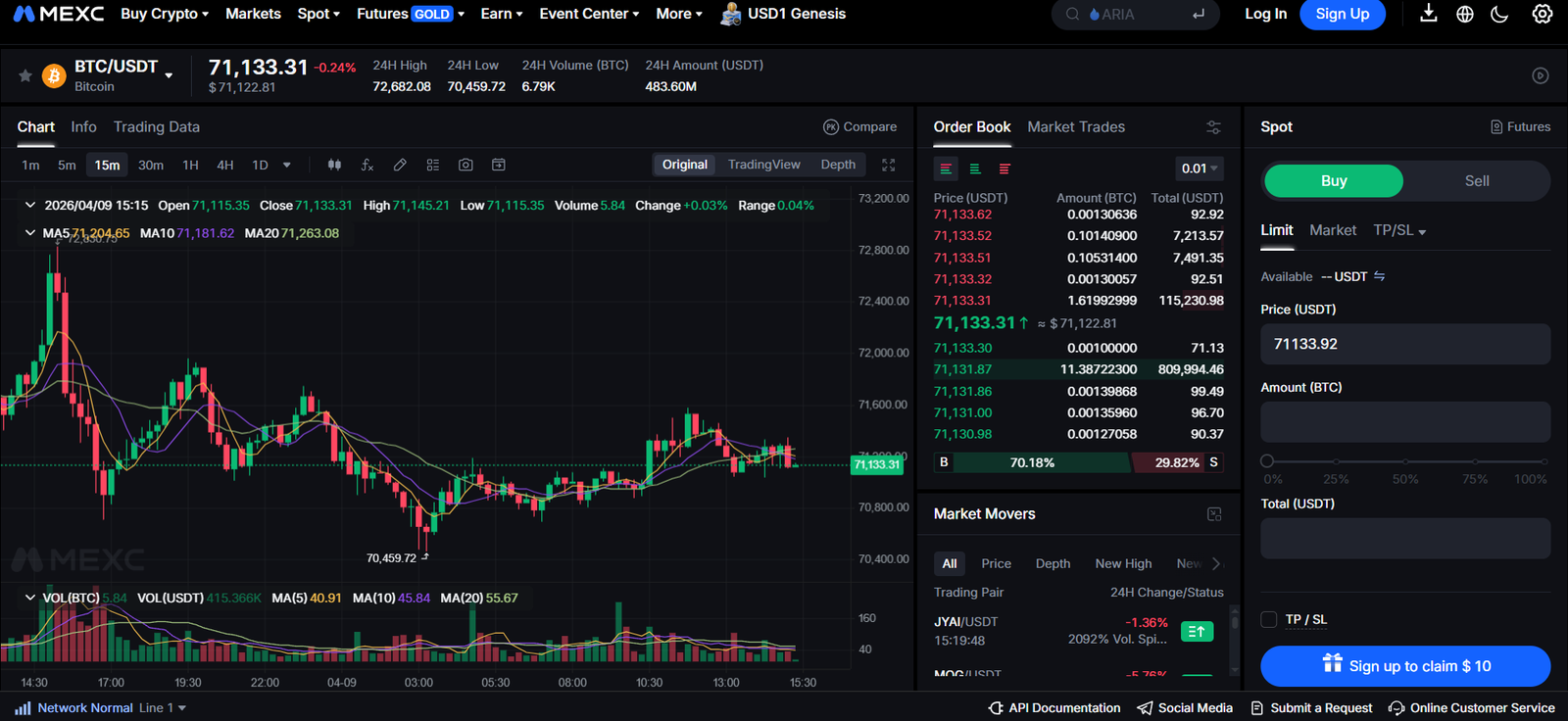Expand the Spot navigation menu
This screenshot has width=1568, height=721.
point(318,14)
